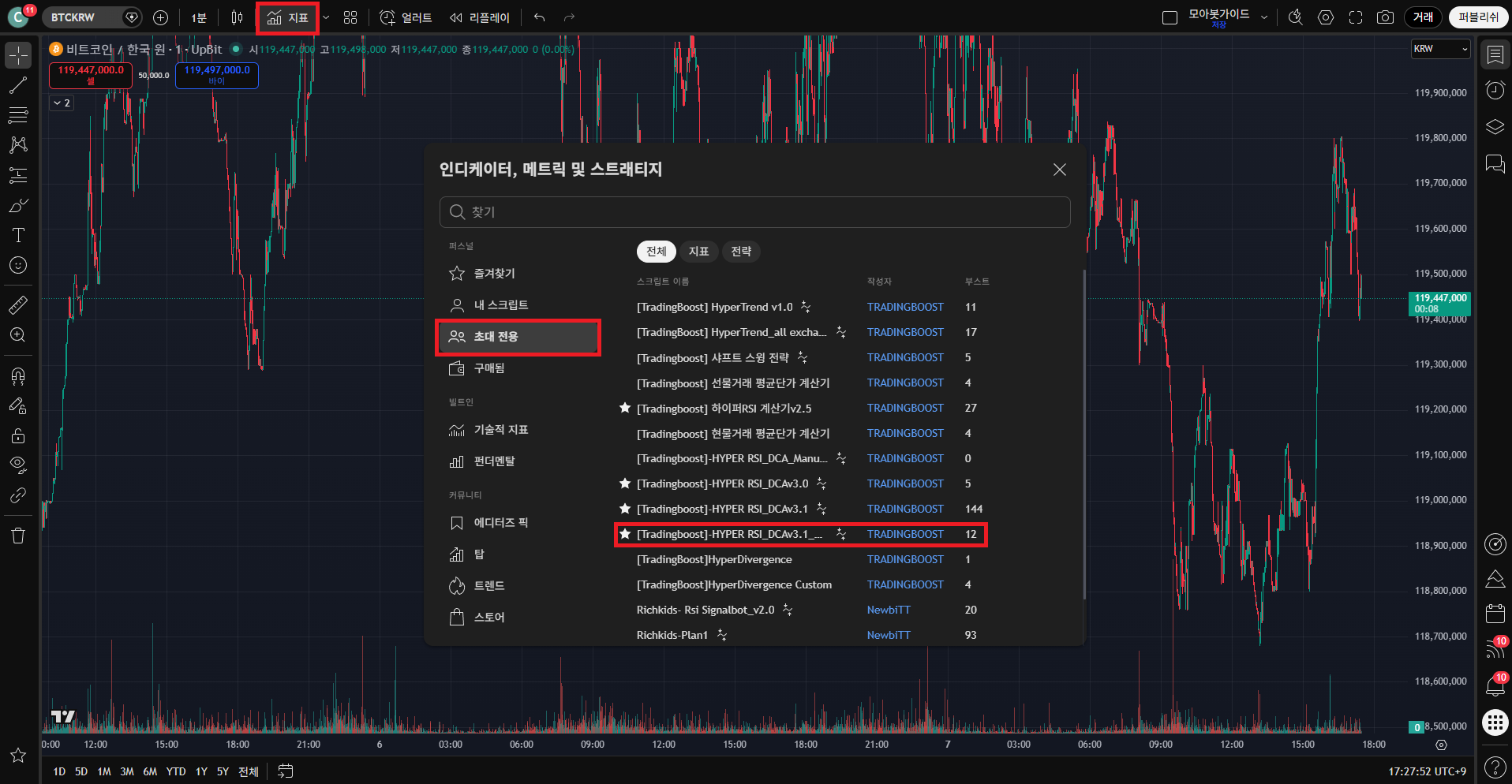The width and height of the screenshot is (1512, 784).
Task: Select the 지표 filter tab in dialog
Action: [699, 252]
